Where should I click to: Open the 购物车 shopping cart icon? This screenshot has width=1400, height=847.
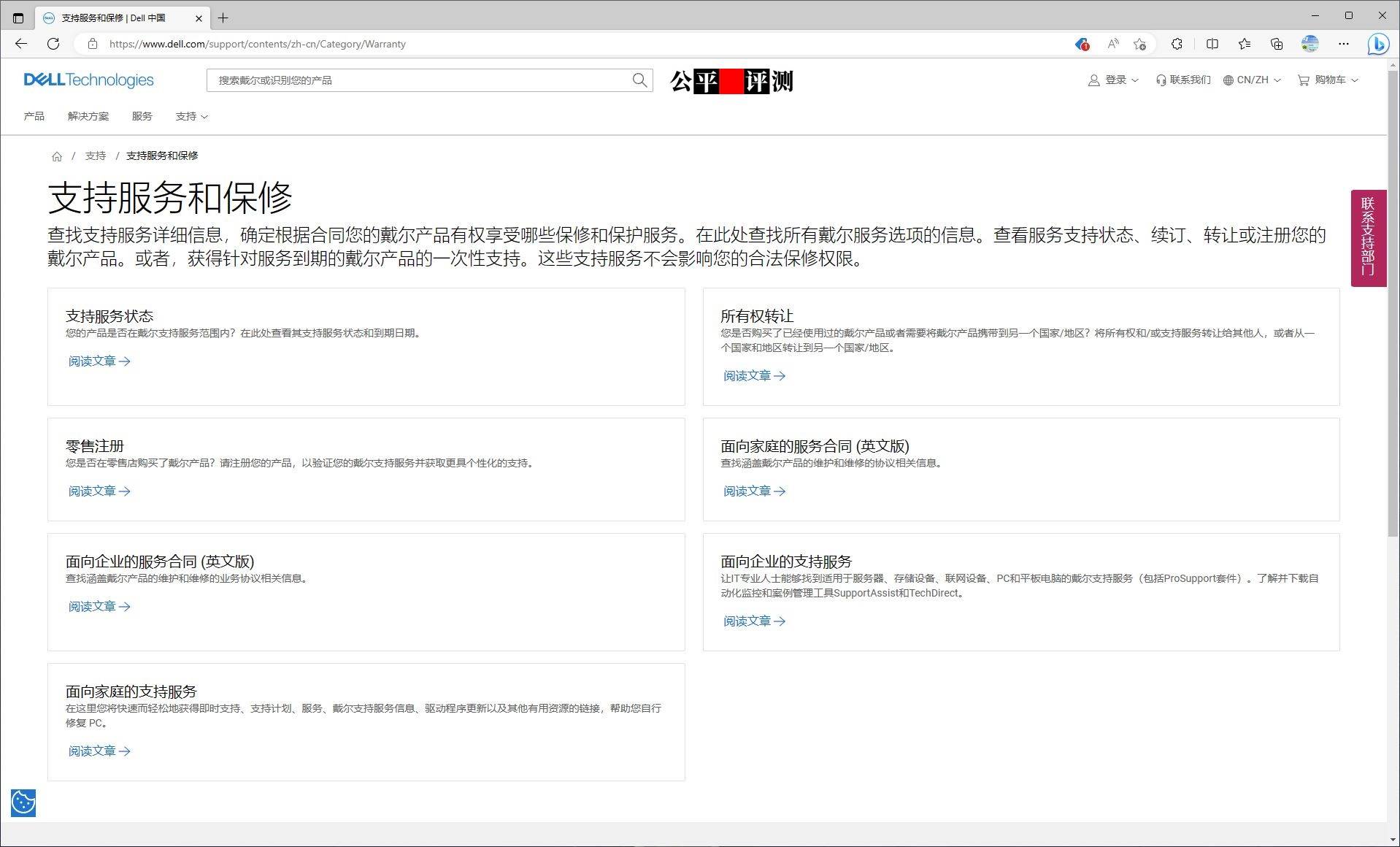click(1304, 80)
